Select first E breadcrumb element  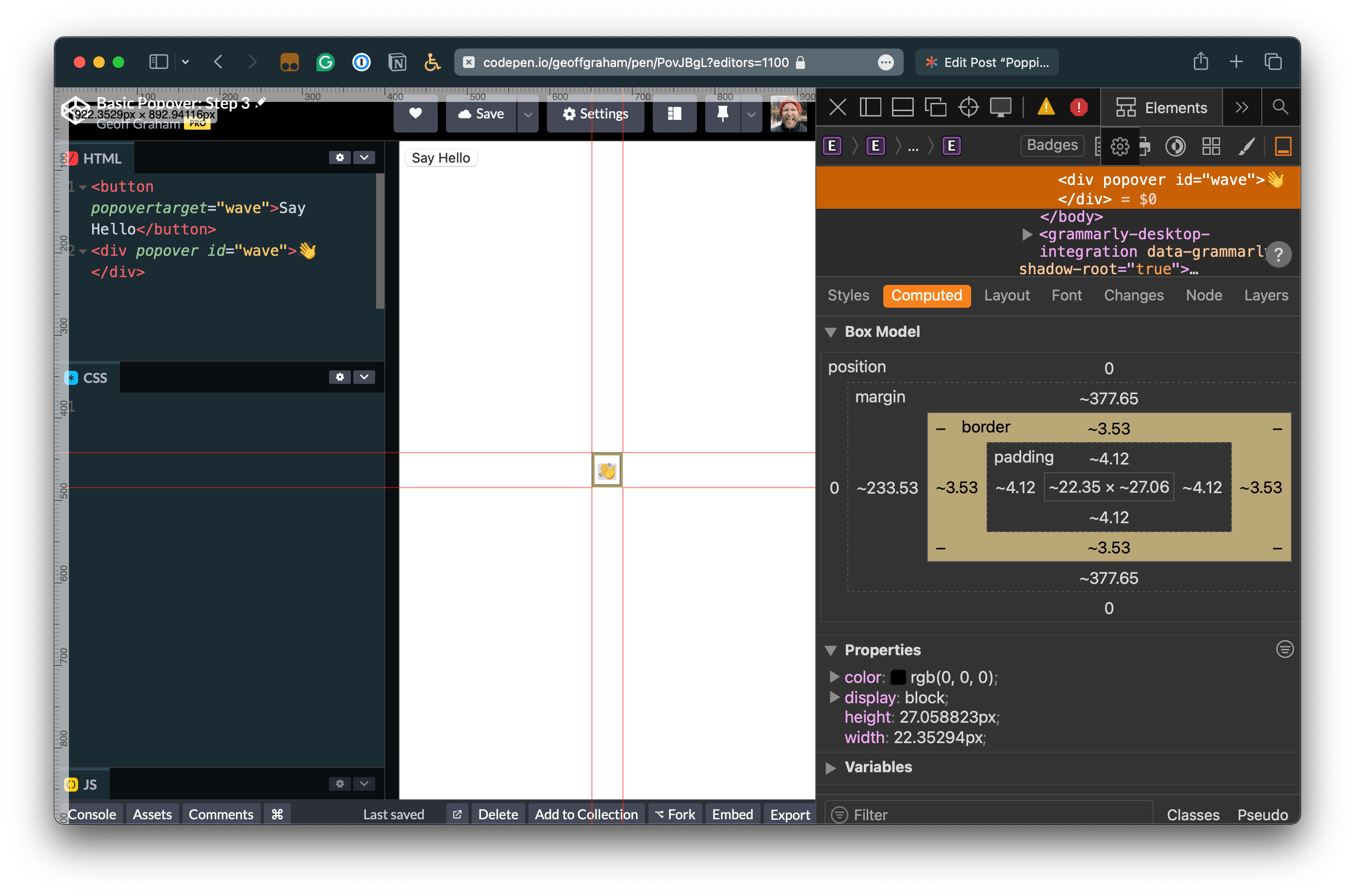point(832,146)
